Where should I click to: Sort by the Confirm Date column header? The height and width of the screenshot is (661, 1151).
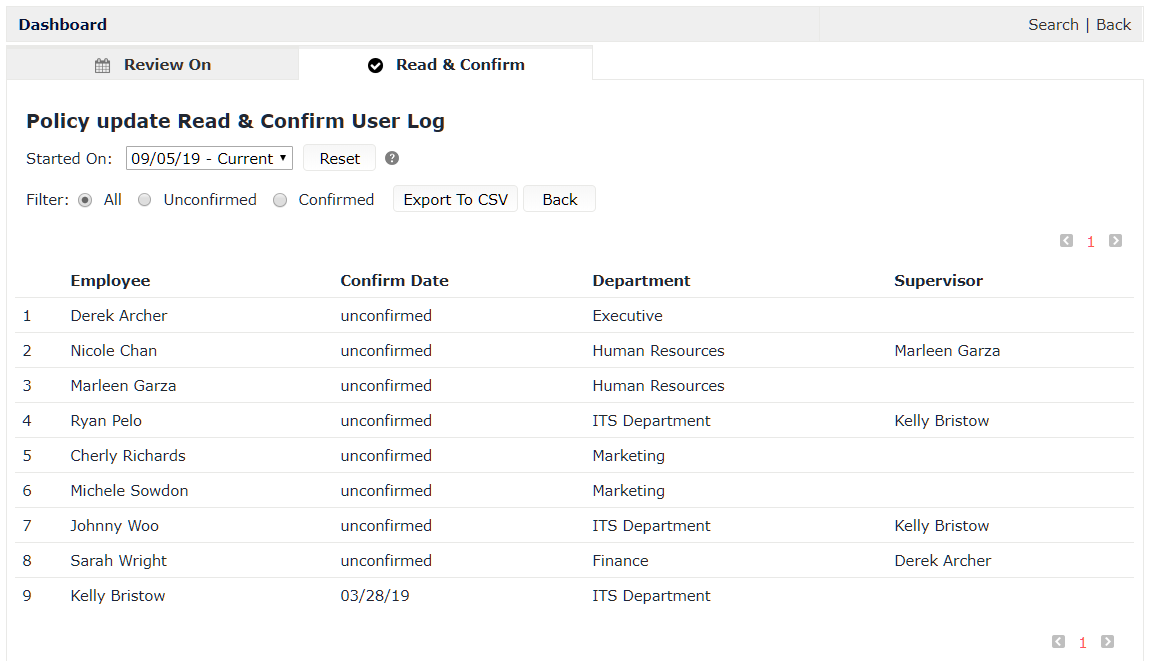(394, 281)
